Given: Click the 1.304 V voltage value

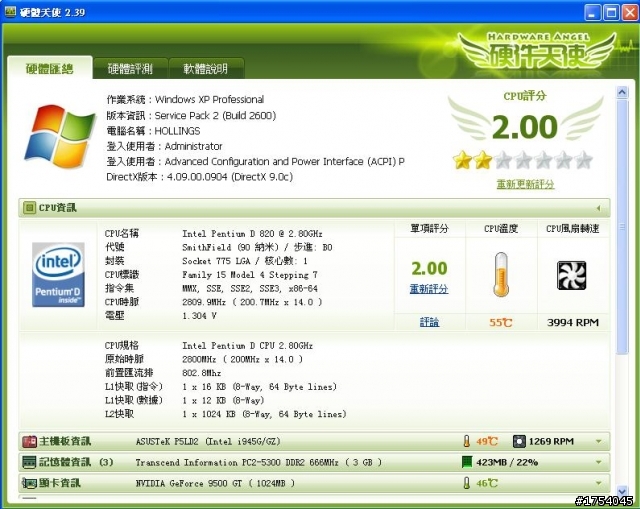Looking at the screenshot, I should click(199, 316).
